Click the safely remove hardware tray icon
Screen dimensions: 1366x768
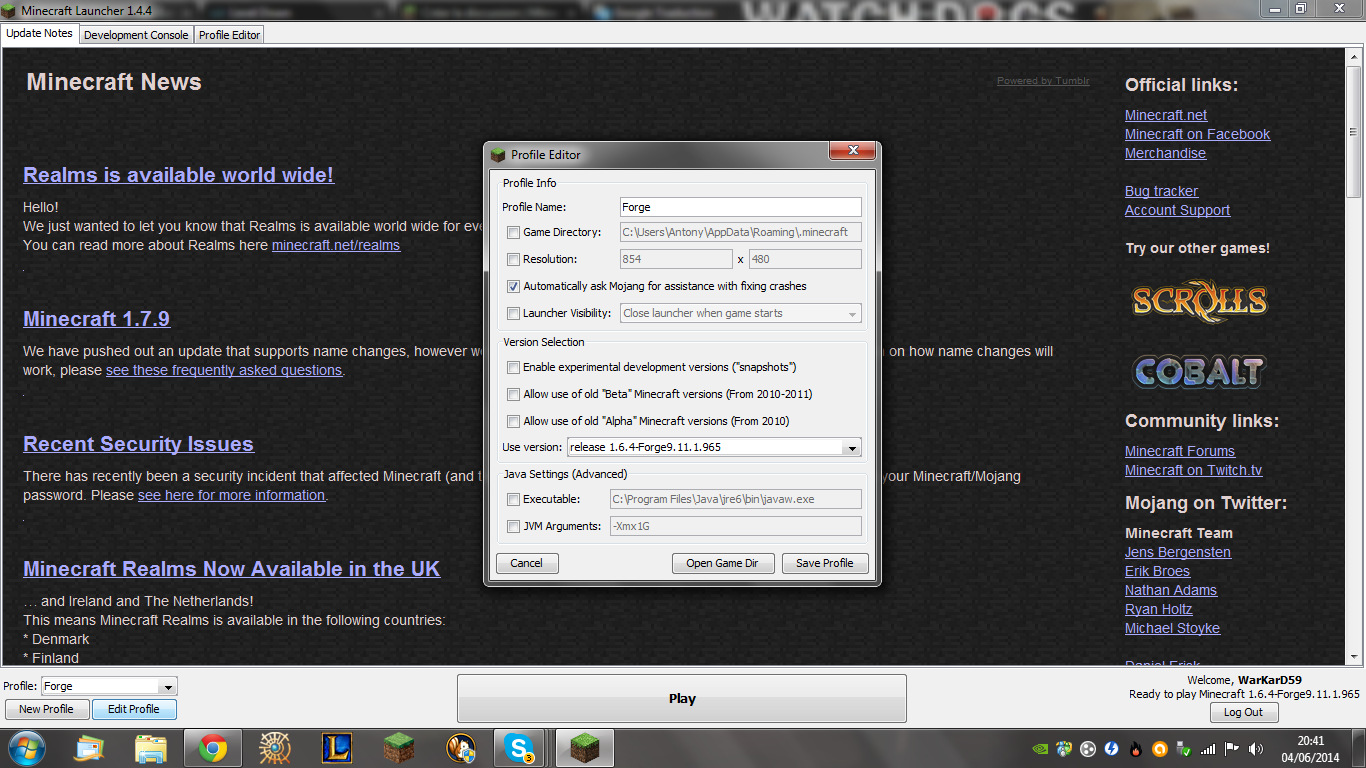1184,748
